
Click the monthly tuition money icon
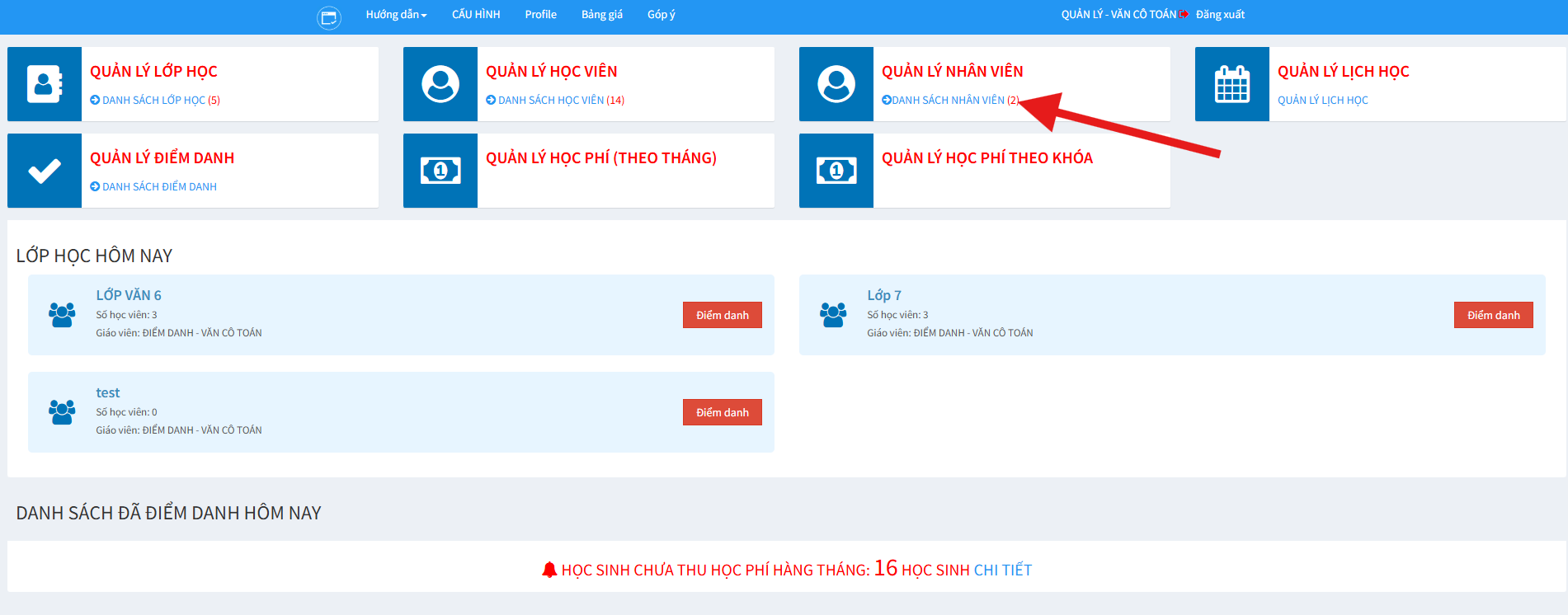click(440, 171)
